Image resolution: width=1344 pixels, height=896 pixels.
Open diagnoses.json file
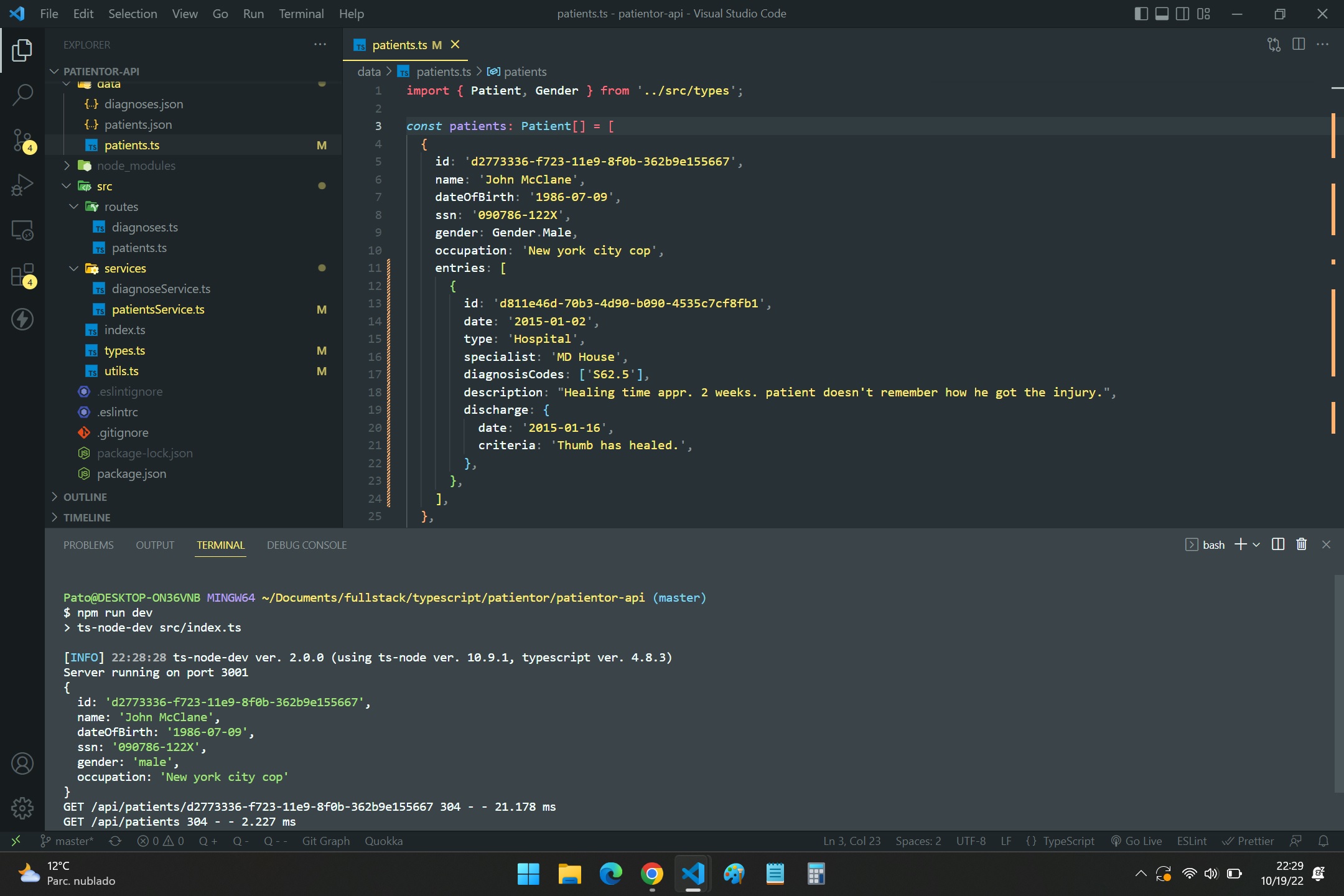coord(144,104)
